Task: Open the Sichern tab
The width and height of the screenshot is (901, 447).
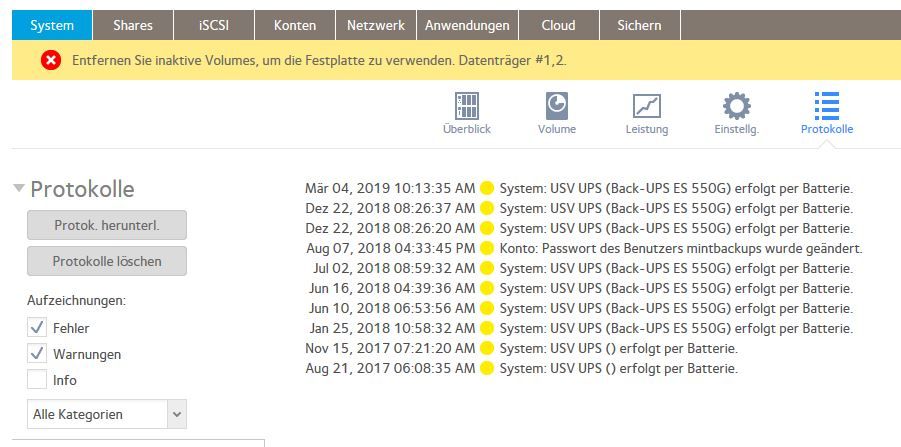Action: [x=640, y=25]
